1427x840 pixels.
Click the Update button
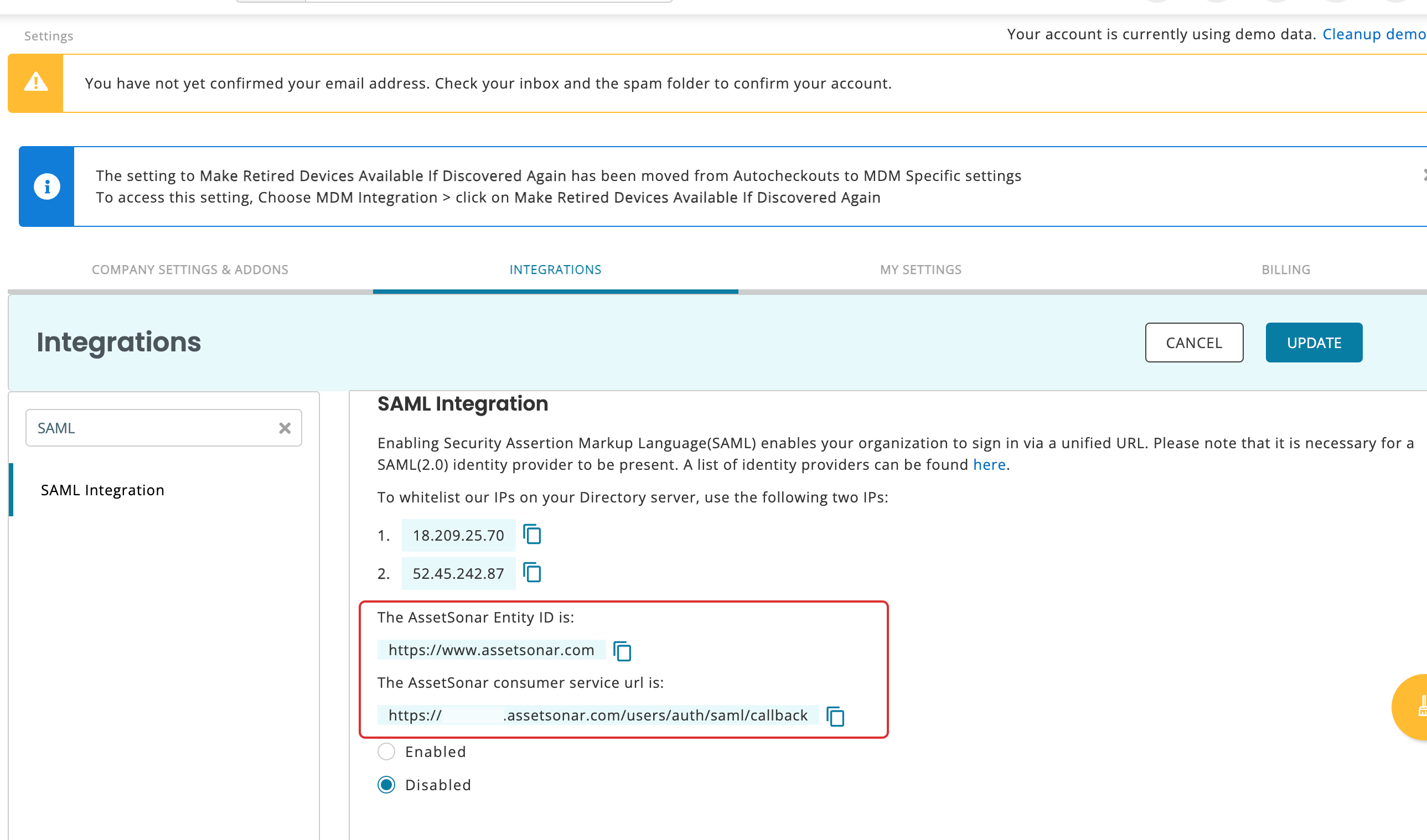pos(1314,343)
